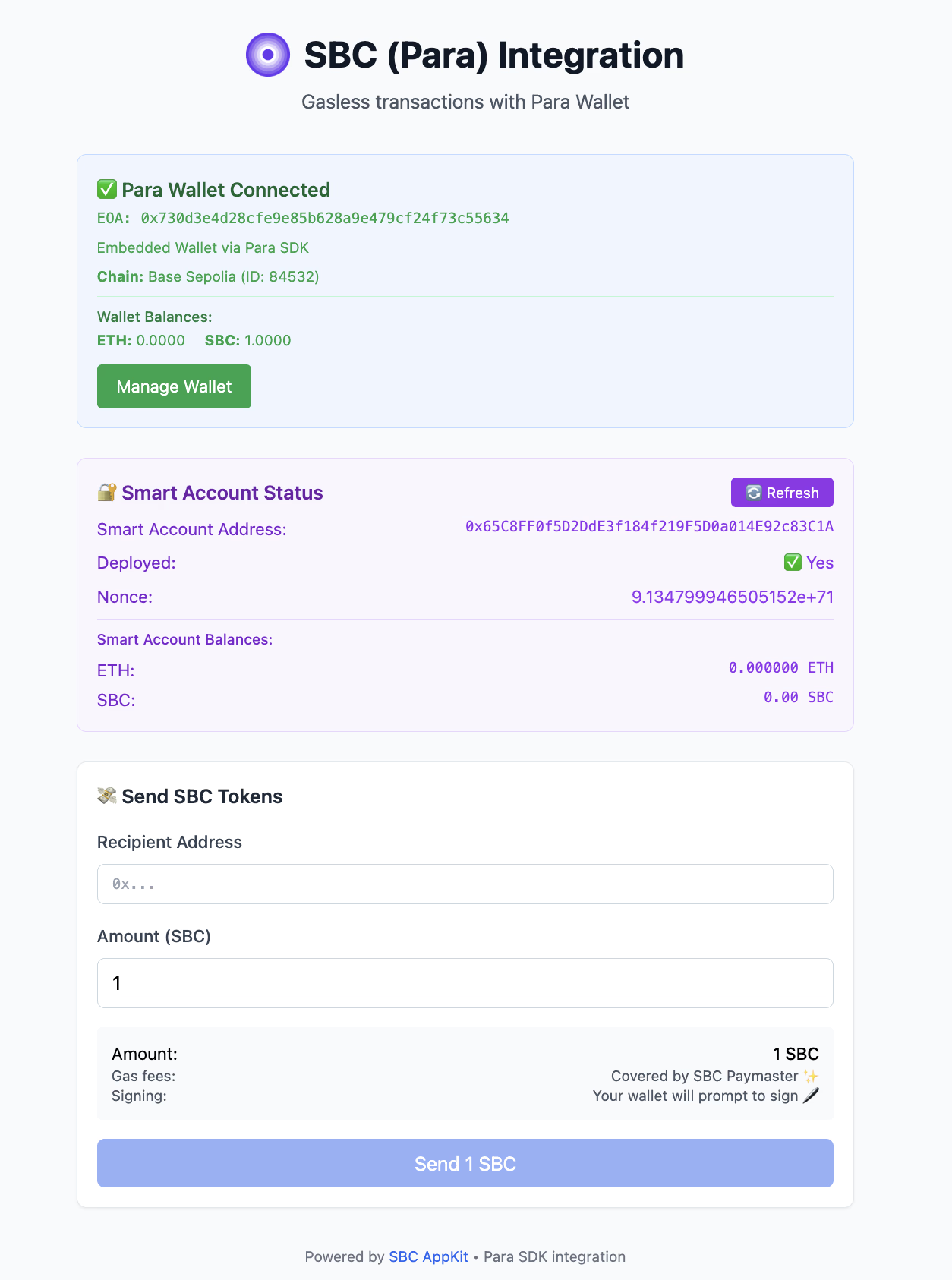
Task: Click the green checkmark next to Deployed Yes
Action: tap(793, 563)
